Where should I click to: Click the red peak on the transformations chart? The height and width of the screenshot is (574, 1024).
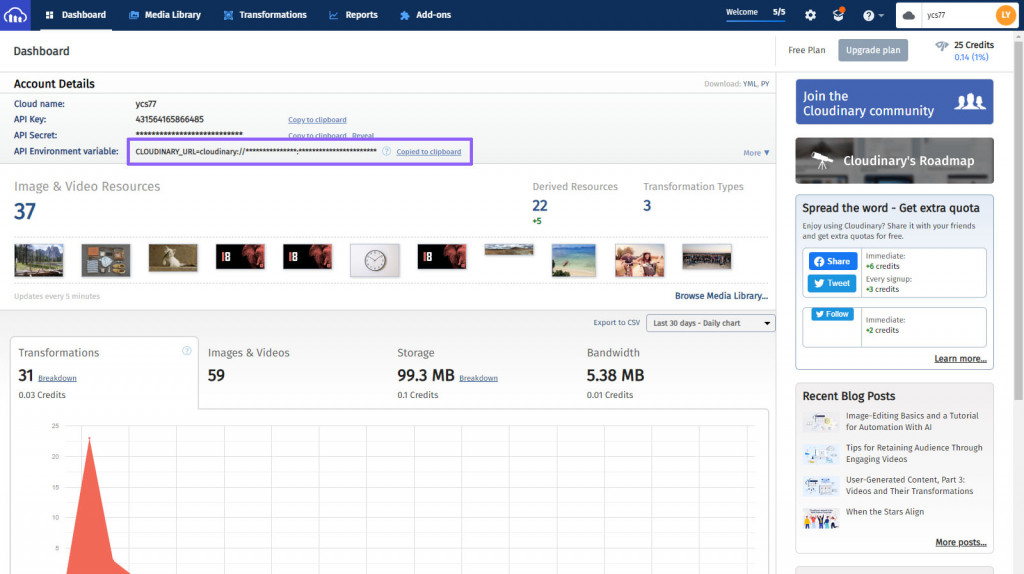[x=89, y=439]
